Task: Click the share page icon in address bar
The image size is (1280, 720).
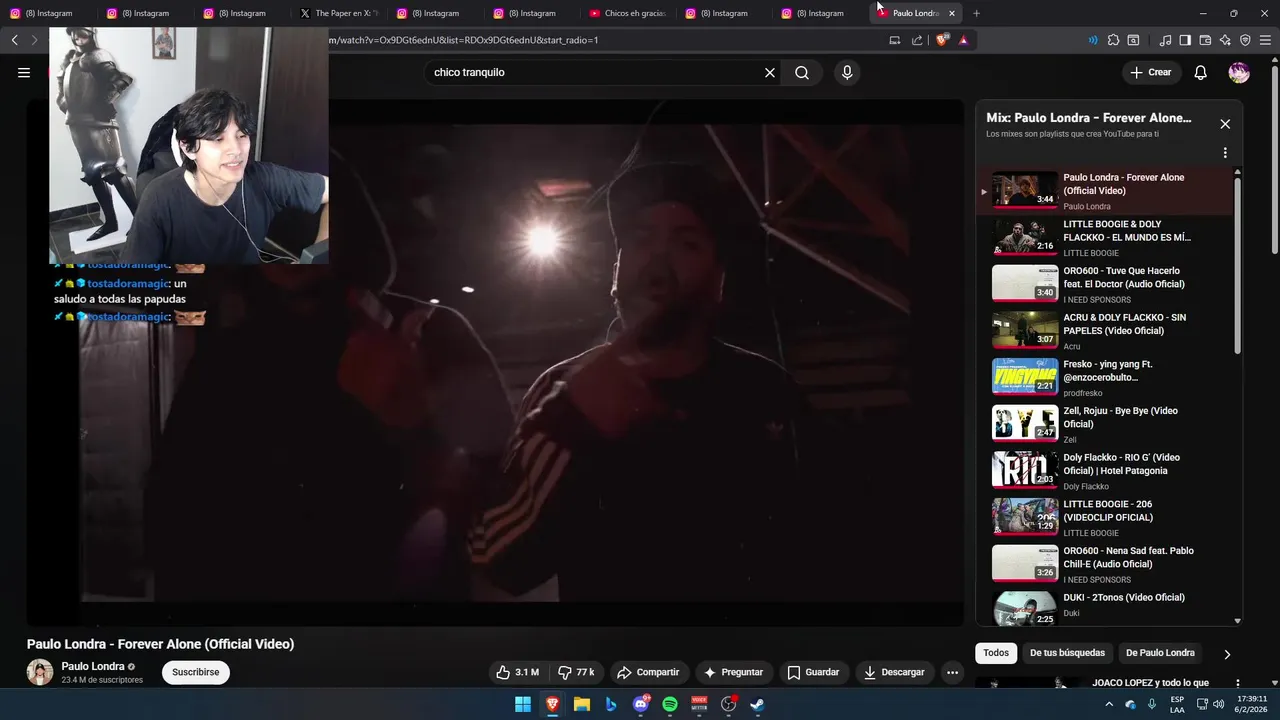Action: point(917,40)
